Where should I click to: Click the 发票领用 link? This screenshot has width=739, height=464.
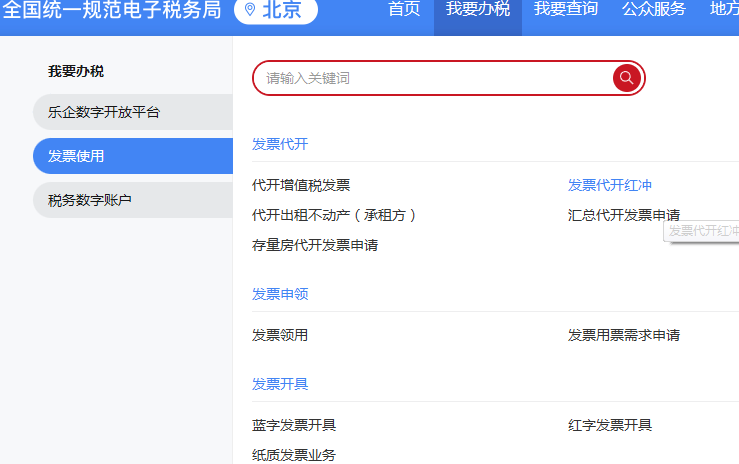tap(280, 335)
